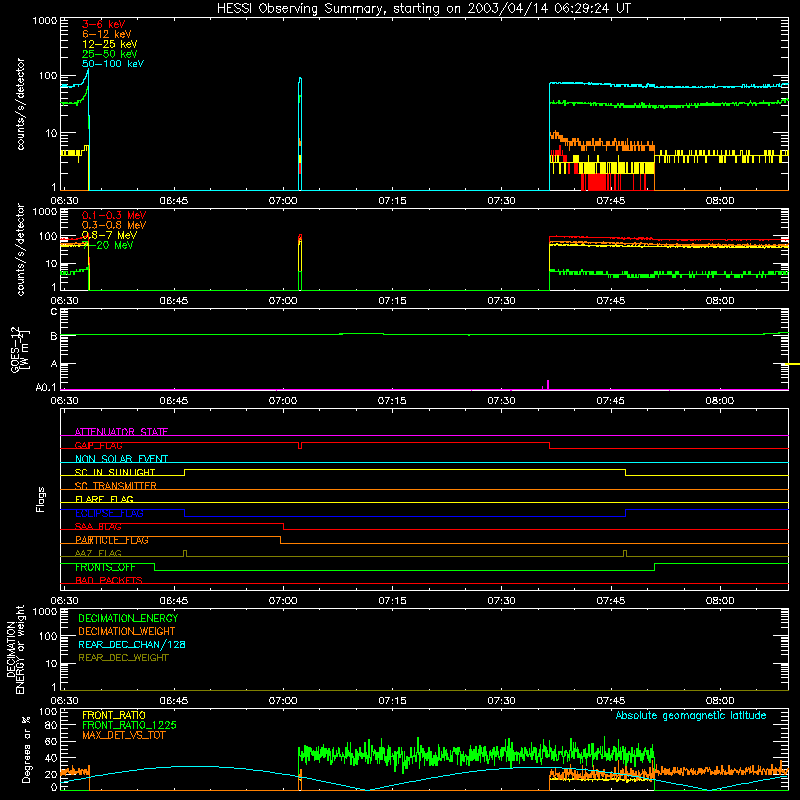Image resolution: width=800 pixels, height=800 pixels.
Task: Click the 07:00 tick under the top keV panel
Action: (283, 201)
